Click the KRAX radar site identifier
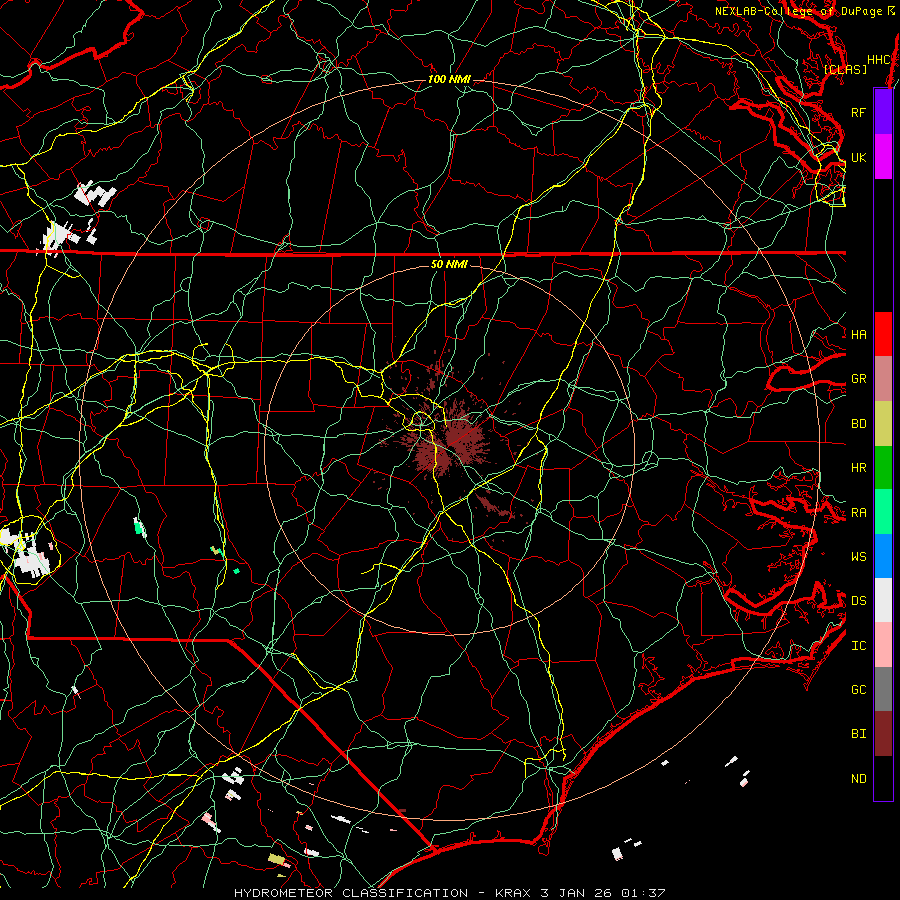 point(513,893)
